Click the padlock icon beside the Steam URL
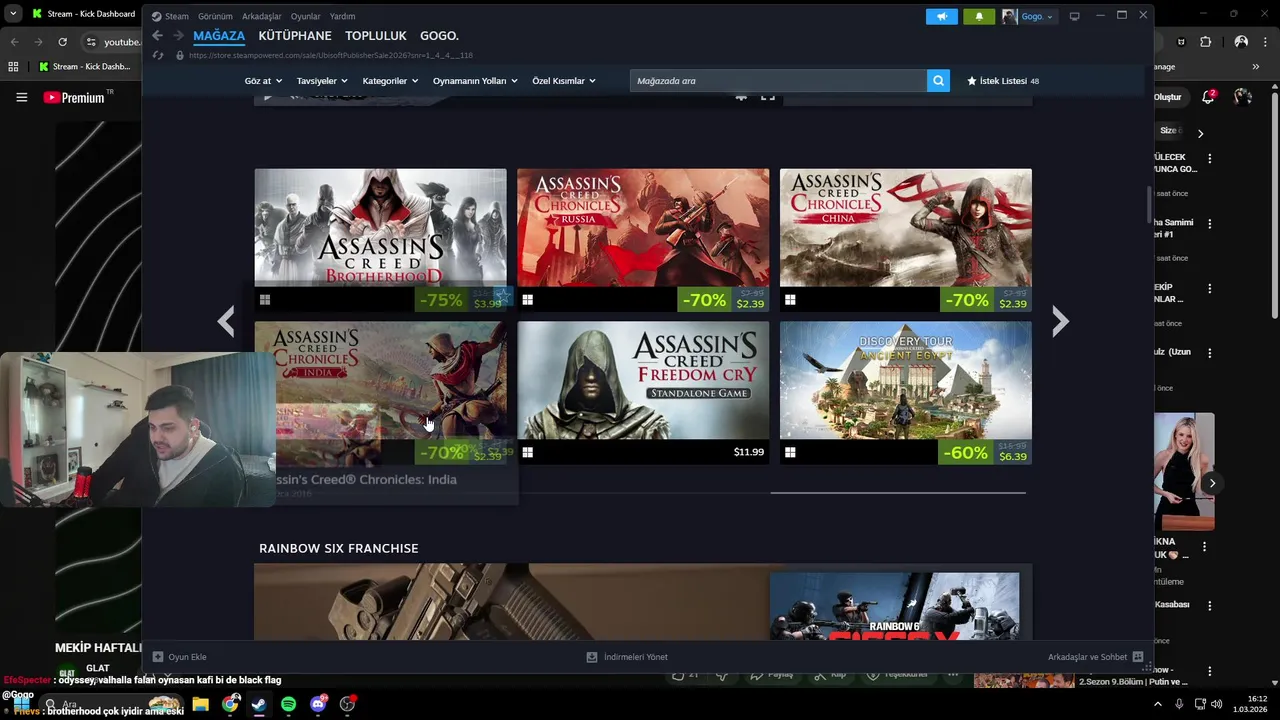1280x720 pixels. click(x=180, y=55)
